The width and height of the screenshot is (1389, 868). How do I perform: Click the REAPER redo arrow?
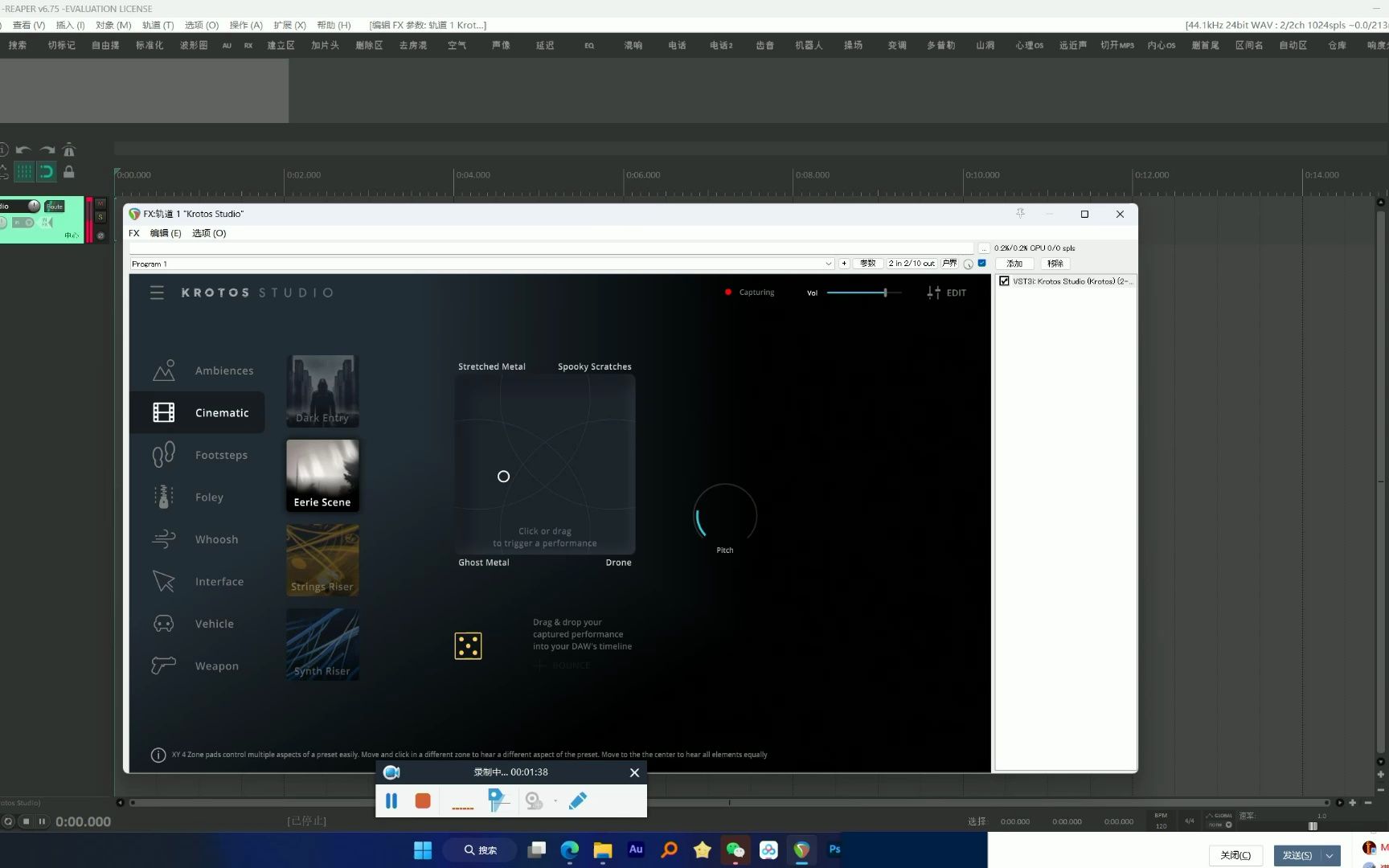pos(47,149)
